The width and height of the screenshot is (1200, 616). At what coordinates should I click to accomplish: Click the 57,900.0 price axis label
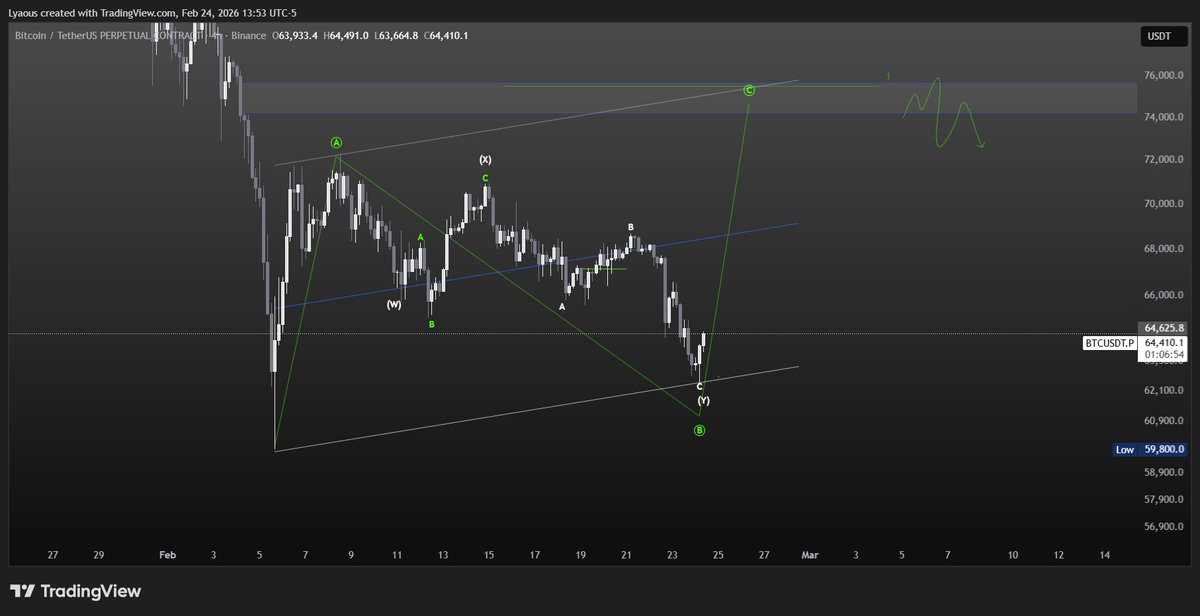pos(1165,499)
